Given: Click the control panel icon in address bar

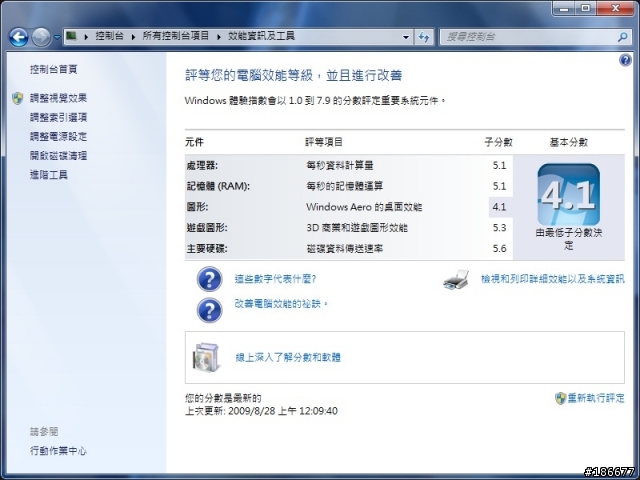Looking at the screenshot, I should click(71, 36).
